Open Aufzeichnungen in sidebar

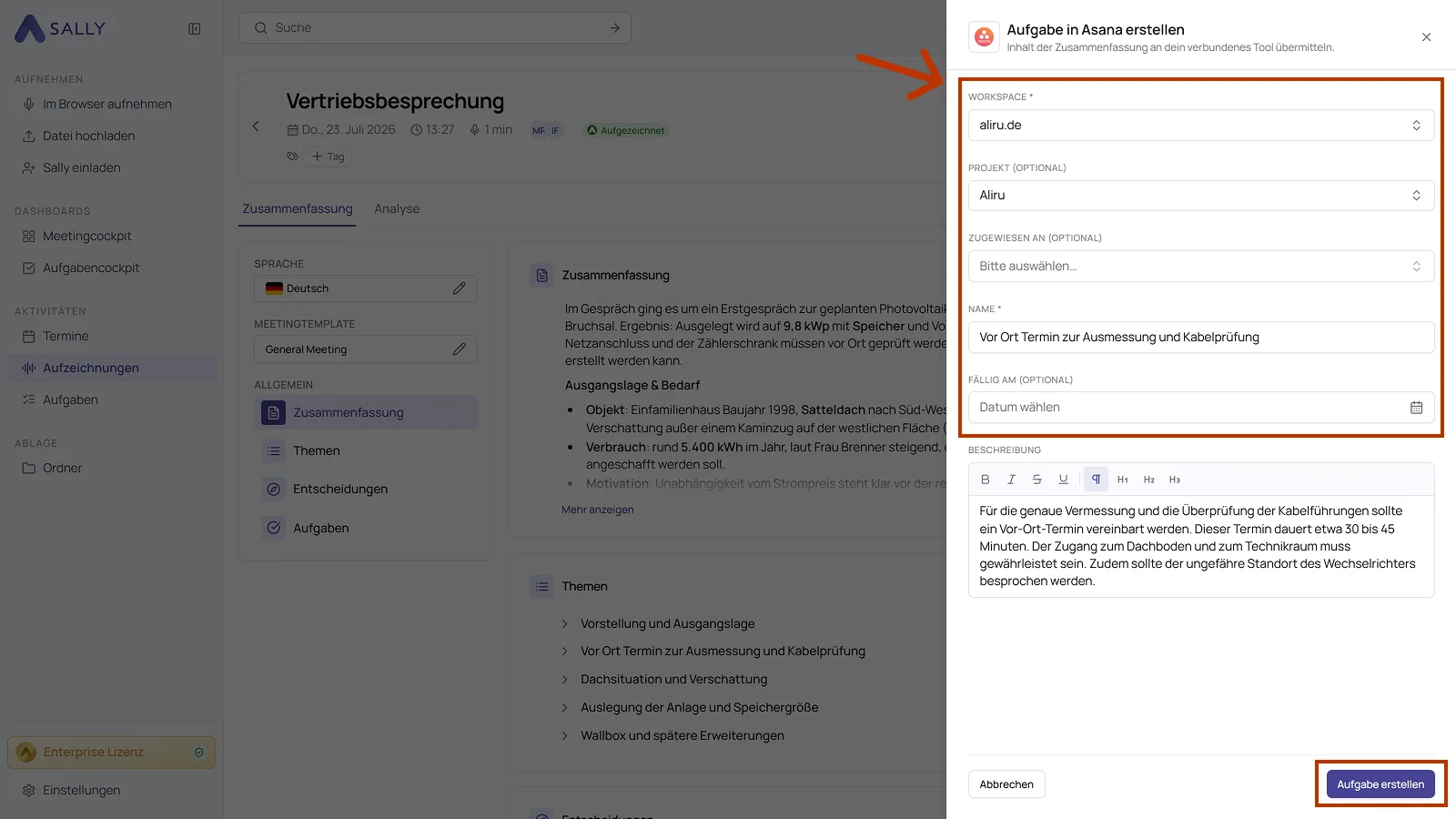click(111, 369)
